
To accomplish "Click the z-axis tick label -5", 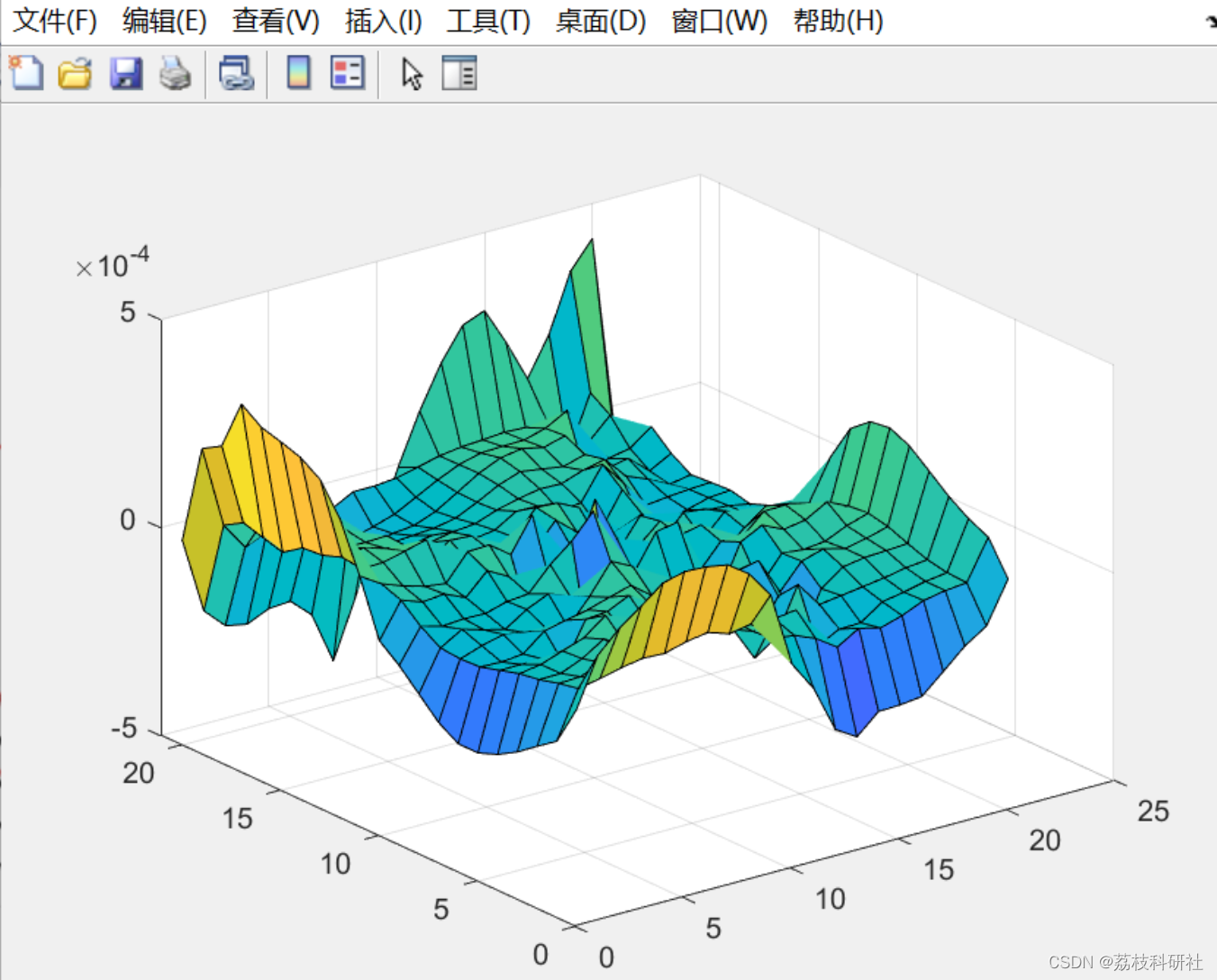I will [124, 728].
